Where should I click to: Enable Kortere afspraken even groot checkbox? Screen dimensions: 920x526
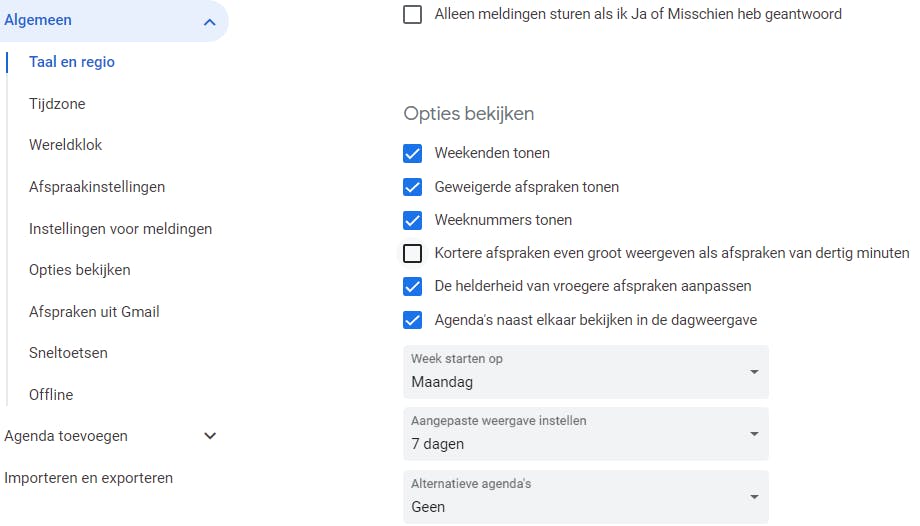pos(412,253)
